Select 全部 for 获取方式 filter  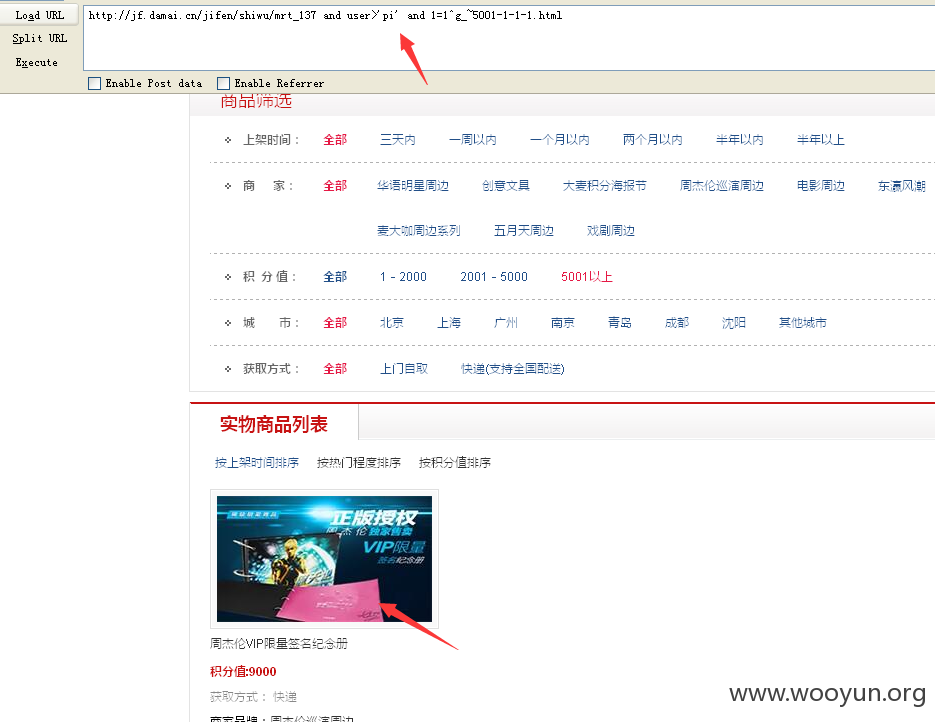335,368
